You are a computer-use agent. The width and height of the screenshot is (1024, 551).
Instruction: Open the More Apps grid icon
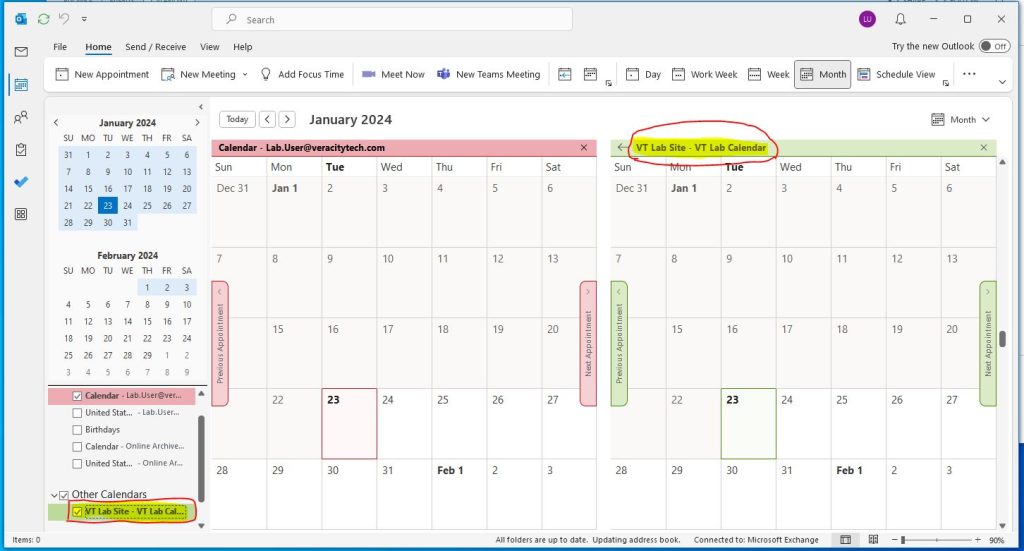pyautogui.click(x=21, y=214)
